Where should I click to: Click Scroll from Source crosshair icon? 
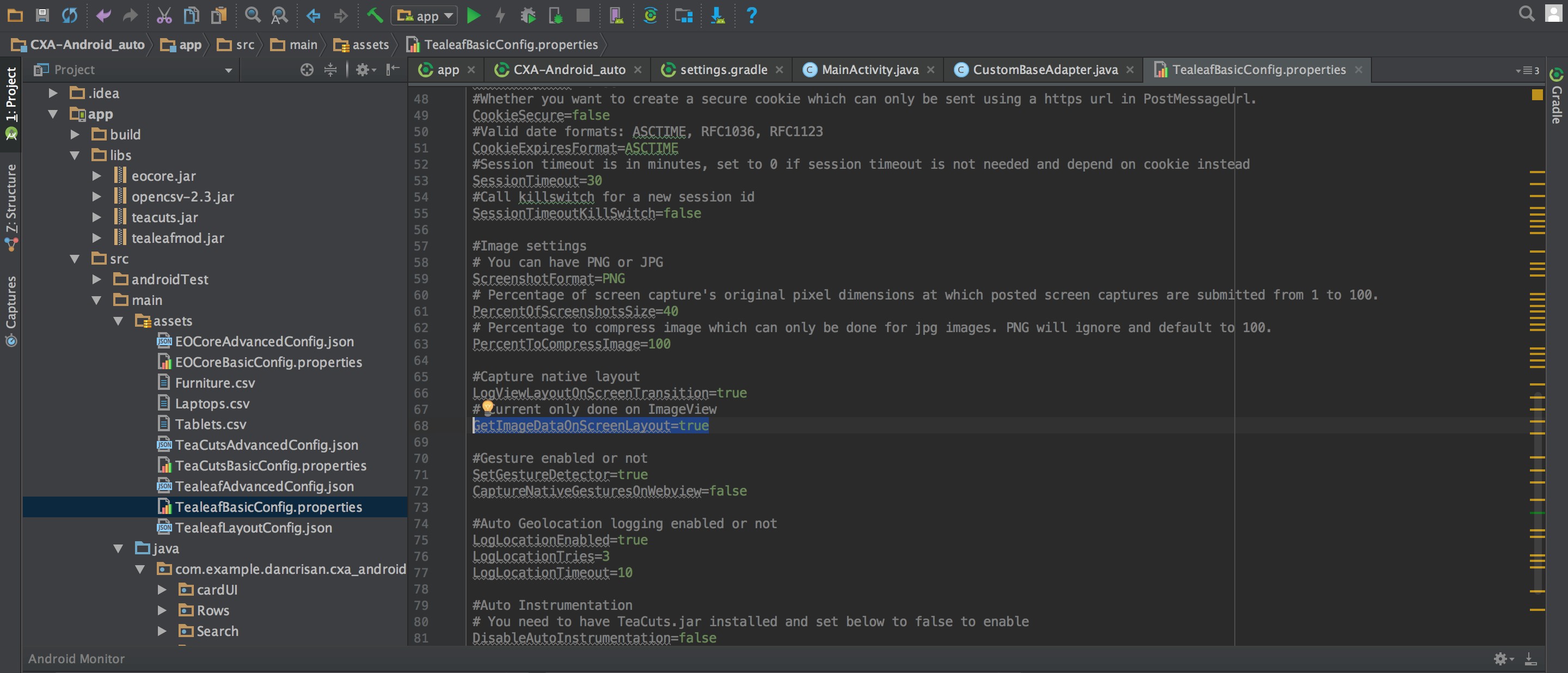point(307,70)
